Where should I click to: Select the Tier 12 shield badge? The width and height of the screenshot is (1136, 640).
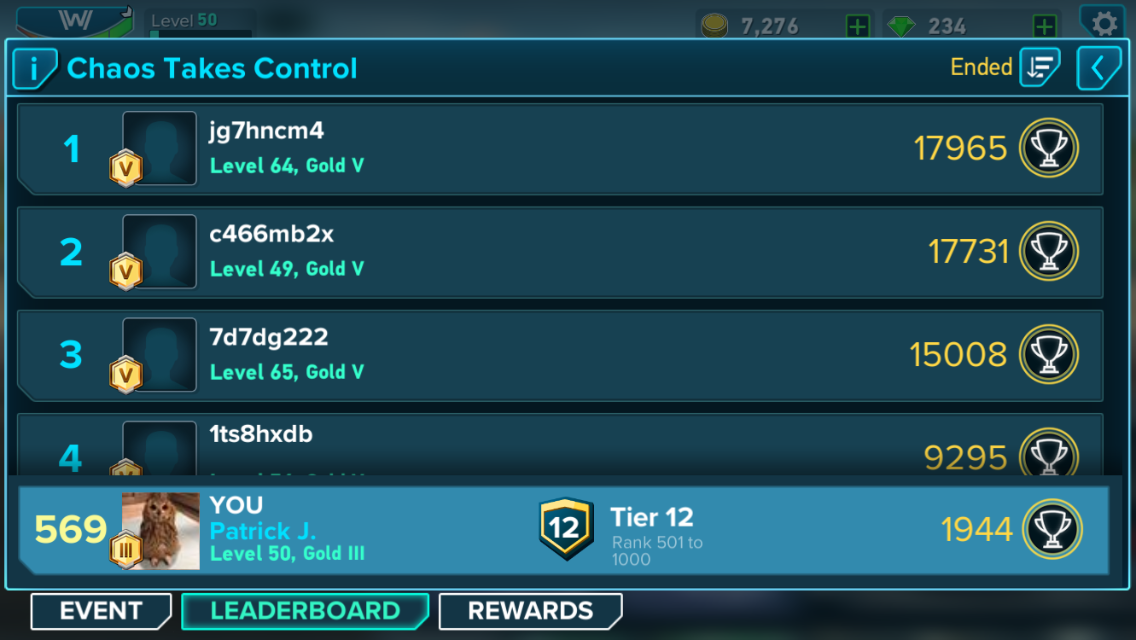coord(566,528)
